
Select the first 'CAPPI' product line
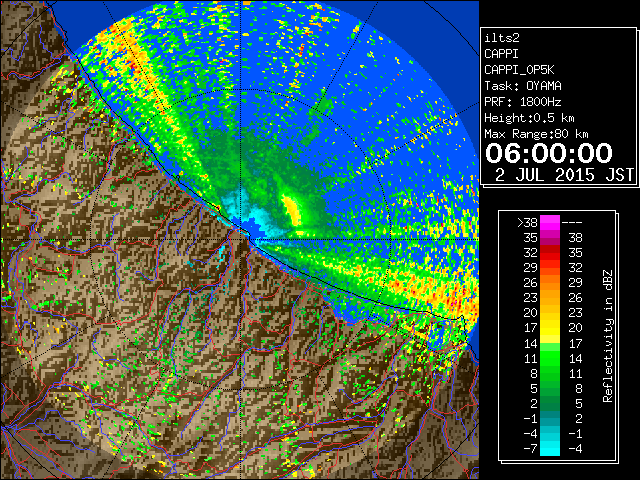click(x=501, y=54)
